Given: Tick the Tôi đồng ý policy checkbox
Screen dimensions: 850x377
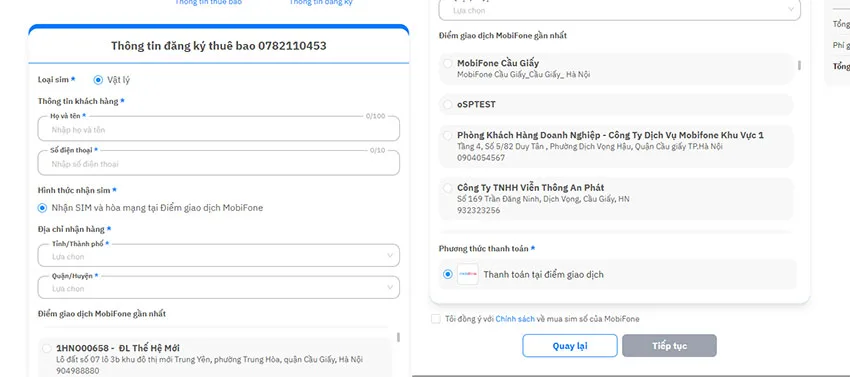Looking at the screenshot, I should [436, 319].
